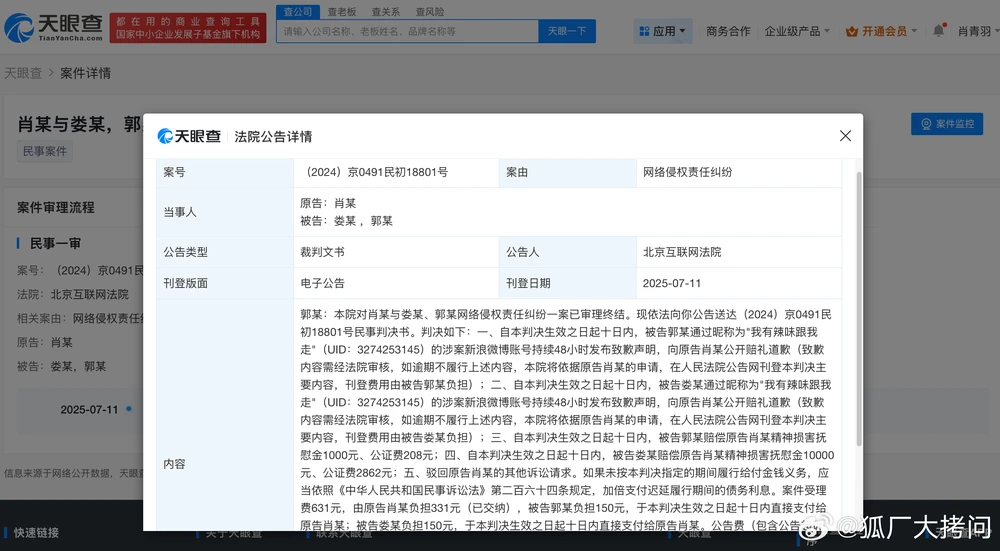Click the notification bell icon
This screenshot has height=551, width=1000.
(x=938, y=31)
